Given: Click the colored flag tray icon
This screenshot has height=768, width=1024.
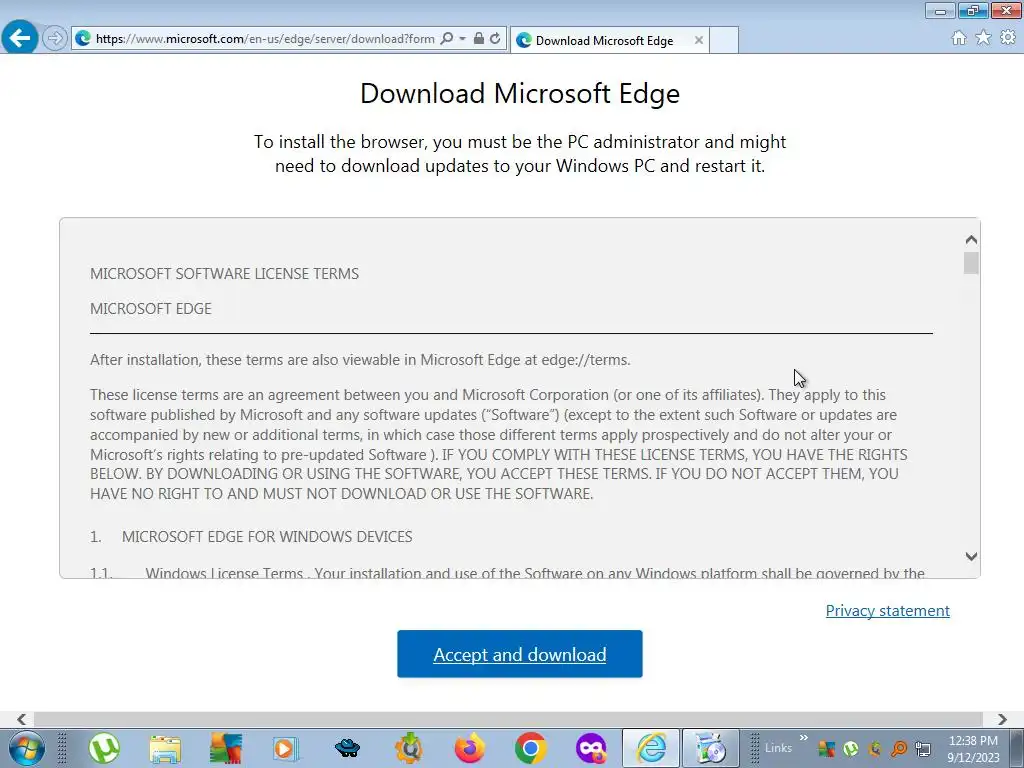Looking at the screenshot, I should [x=826, y=748].
